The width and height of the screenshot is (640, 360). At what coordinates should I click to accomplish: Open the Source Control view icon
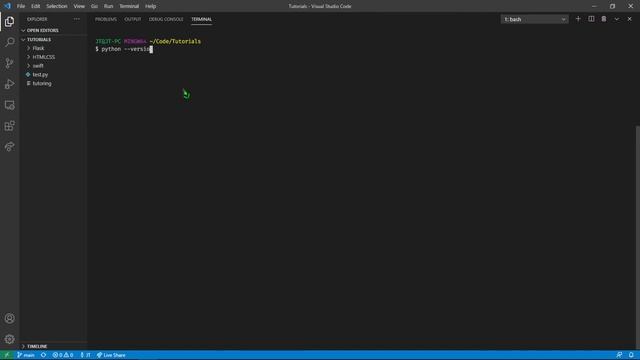click(x=9, y=63)
